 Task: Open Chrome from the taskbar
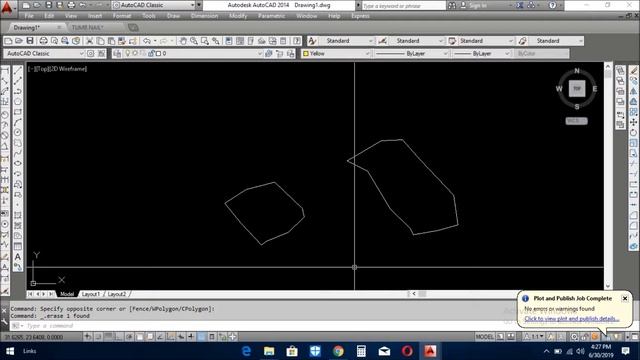coord(338,351)
